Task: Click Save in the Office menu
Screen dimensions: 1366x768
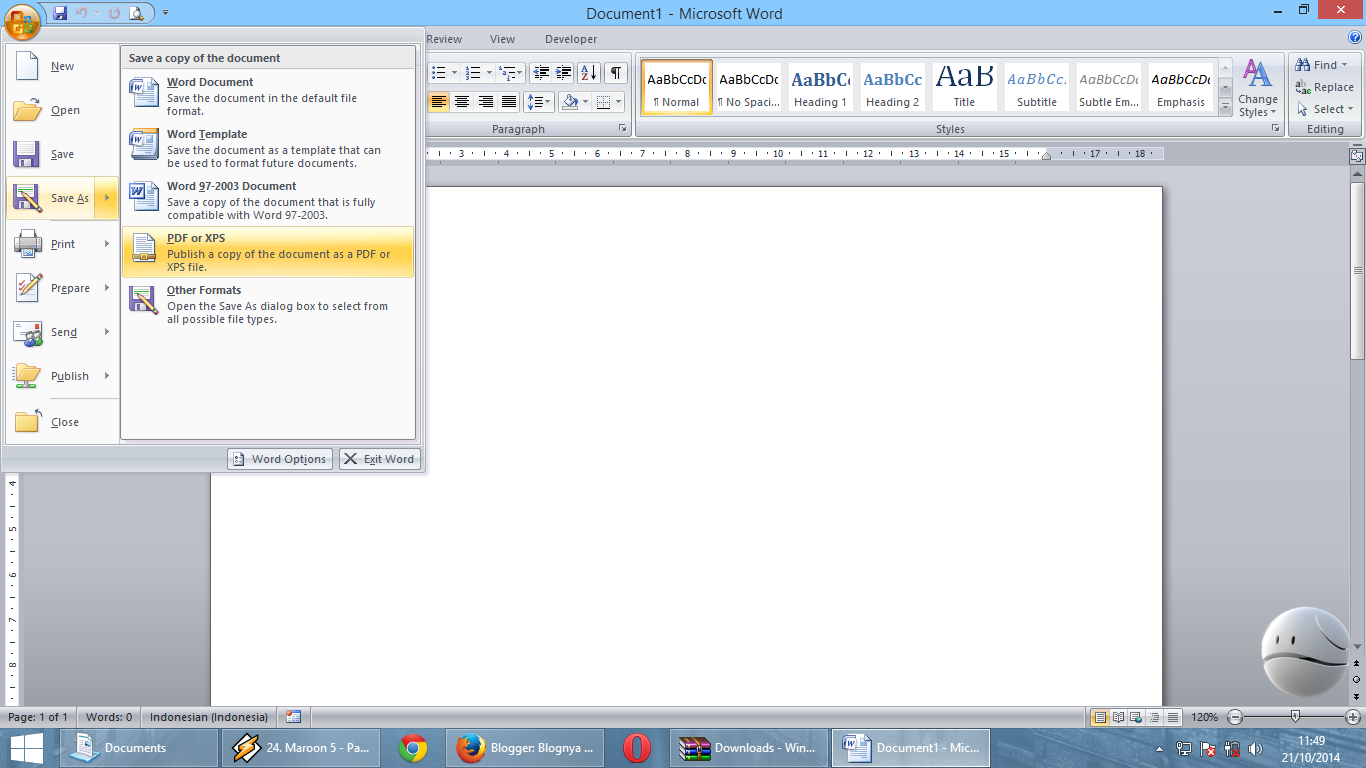Action: (x=62, y=154)
